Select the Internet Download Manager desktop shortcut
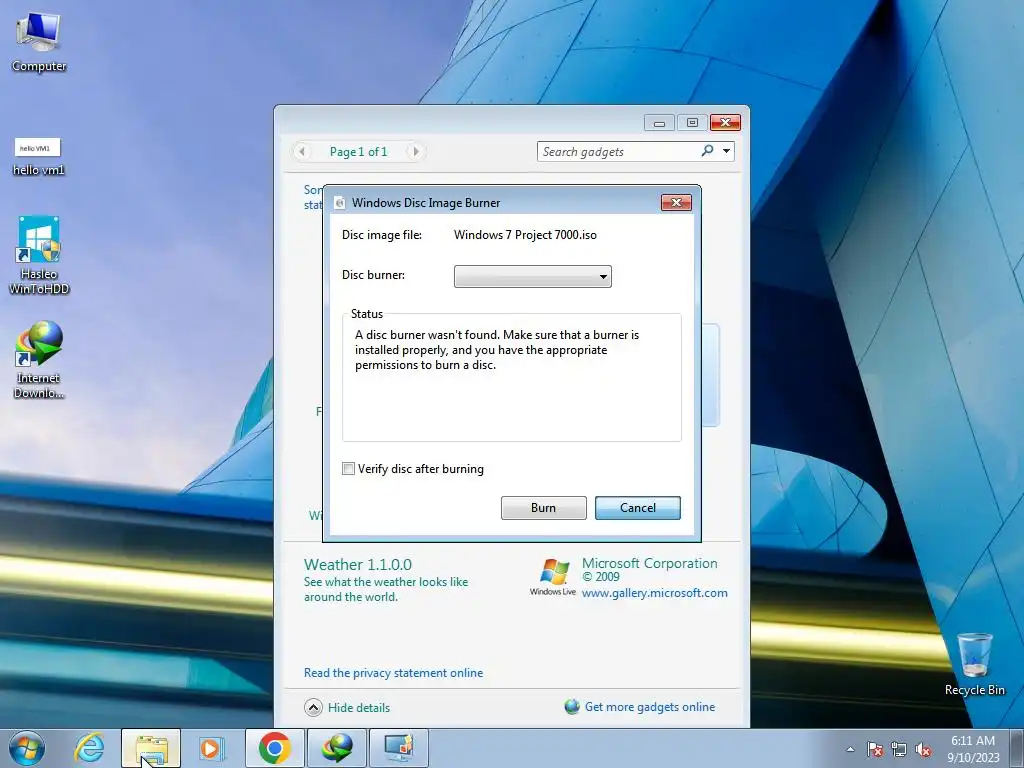 tap(39, 360)
